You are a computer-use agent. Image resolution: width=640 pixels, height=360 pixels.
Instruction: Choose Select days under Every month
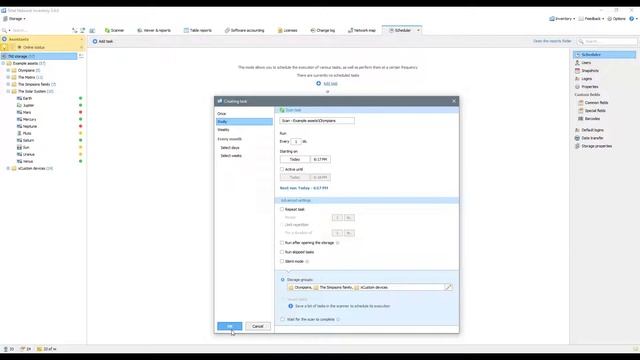point(230,148)
